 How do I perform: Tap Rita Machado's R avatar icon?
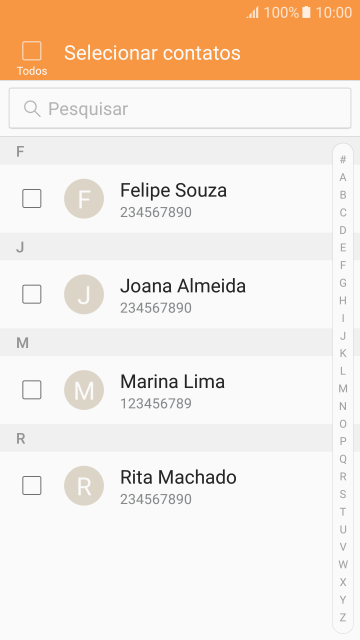(x=84, y=485)
